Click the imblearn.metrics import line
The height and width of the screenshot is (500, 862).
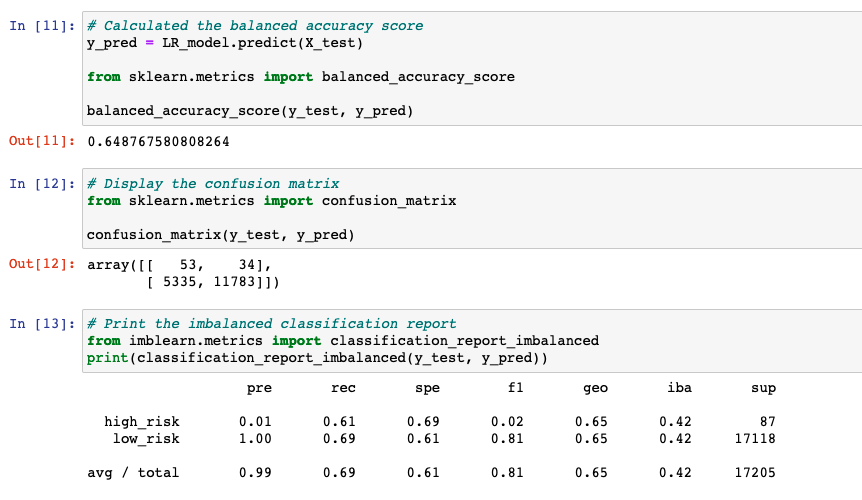pos(343,341)
